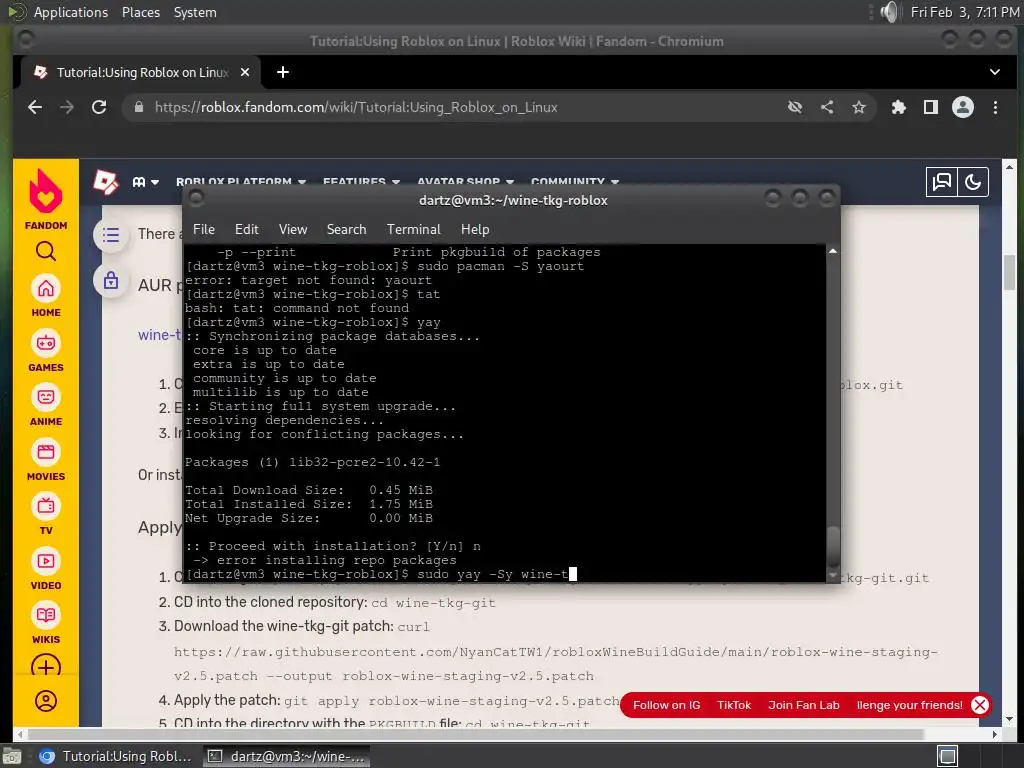
Task: Click the volume speaker icon
Action: [889, 12]
